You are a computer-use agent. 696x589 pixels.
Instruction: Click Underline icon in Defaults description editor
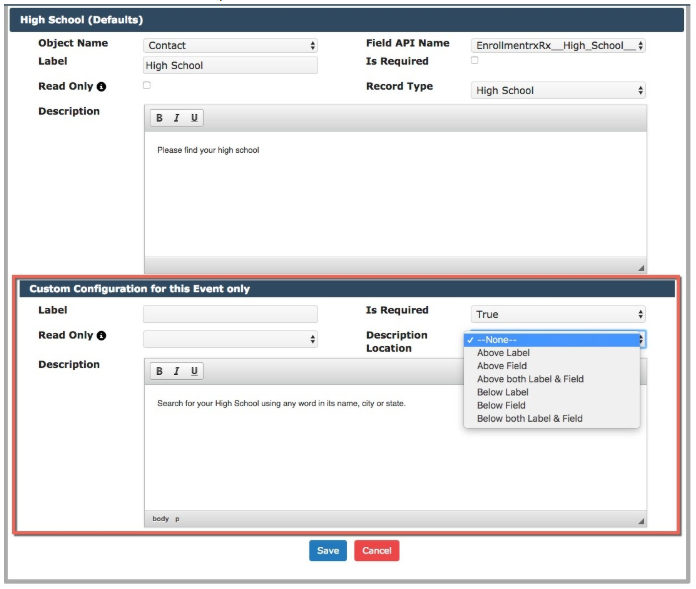coord(194,118)
